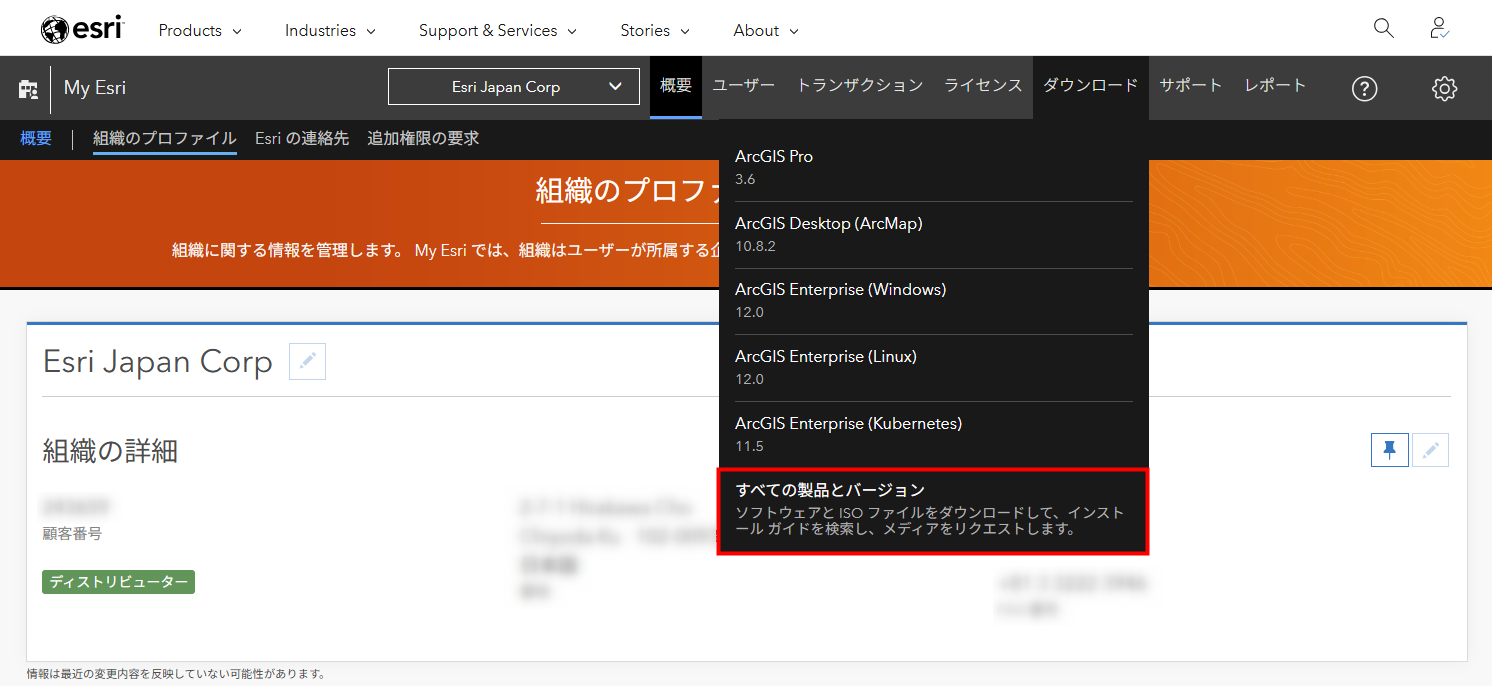The image size is (1492, 686).
Task: Click the ディストリビューター green badge
Action: [x=118, y=582]
